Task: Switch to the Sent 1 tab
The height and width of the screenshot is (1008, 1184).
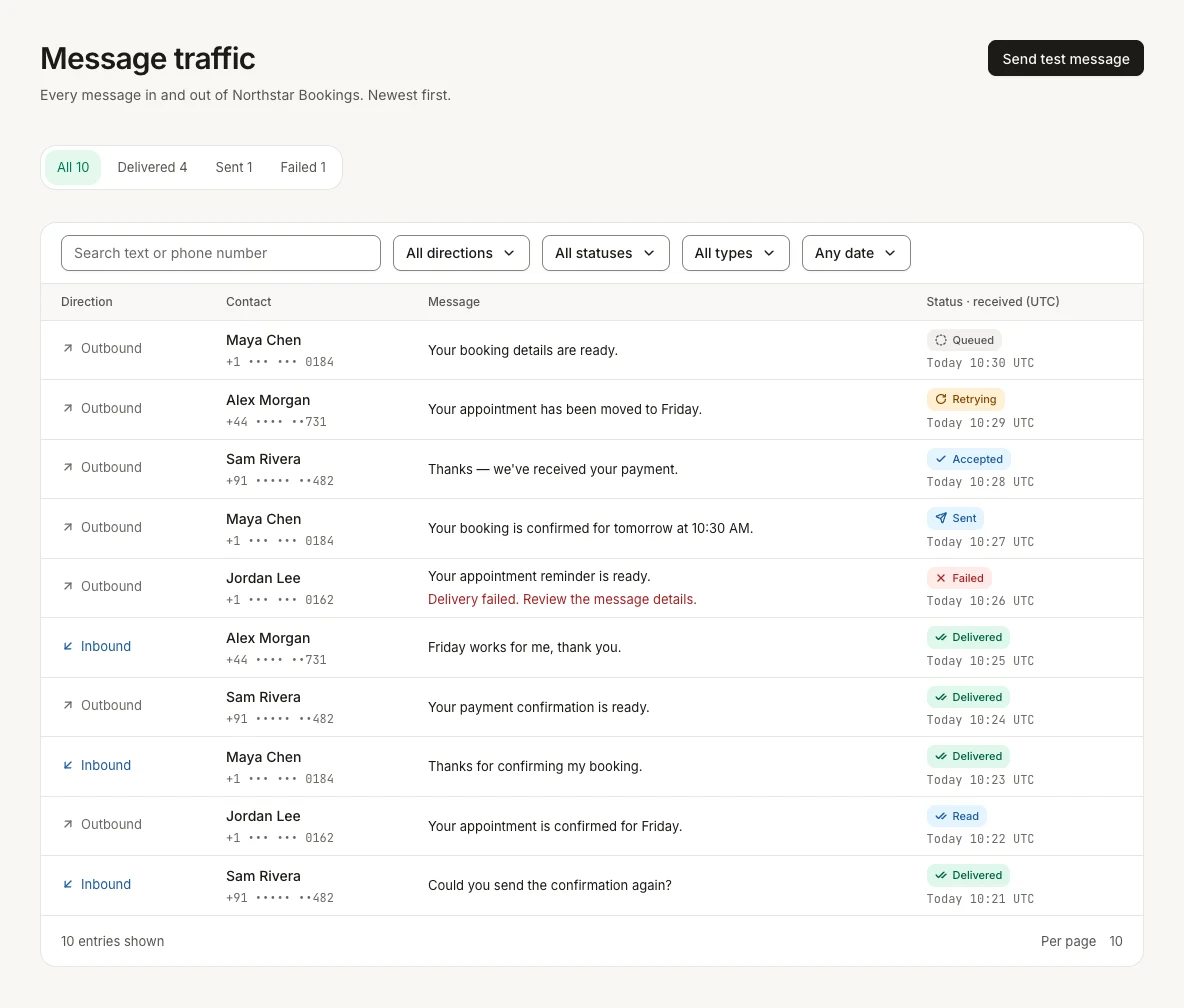Action: (x=234, y=168)
